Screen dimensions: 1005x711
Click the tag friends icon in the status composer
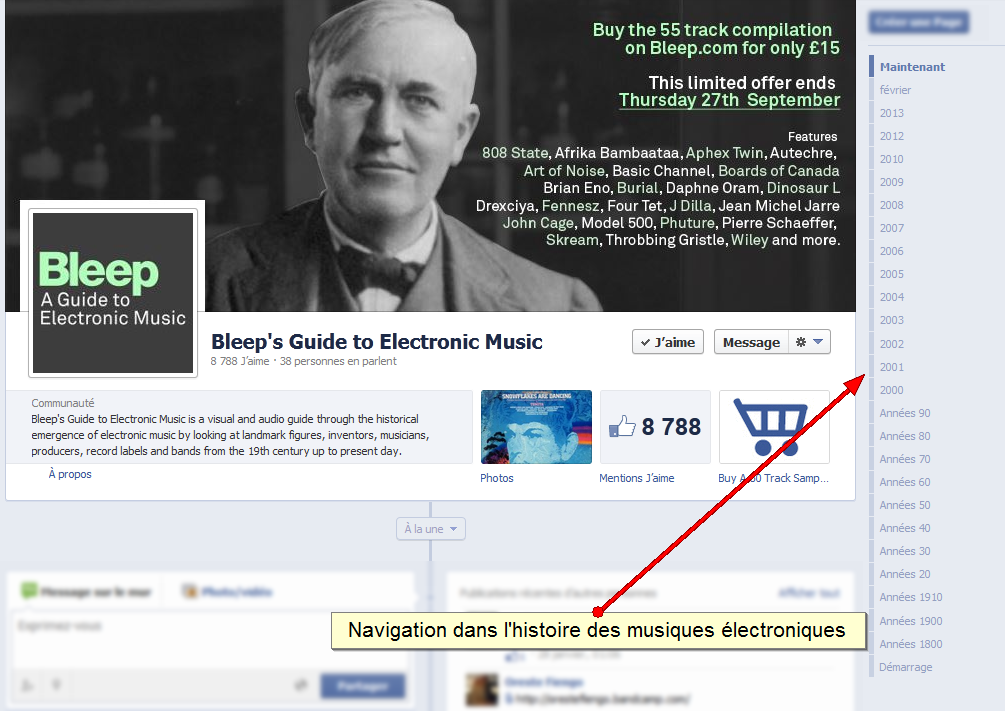pyautogui.click(x=27, y=684)
